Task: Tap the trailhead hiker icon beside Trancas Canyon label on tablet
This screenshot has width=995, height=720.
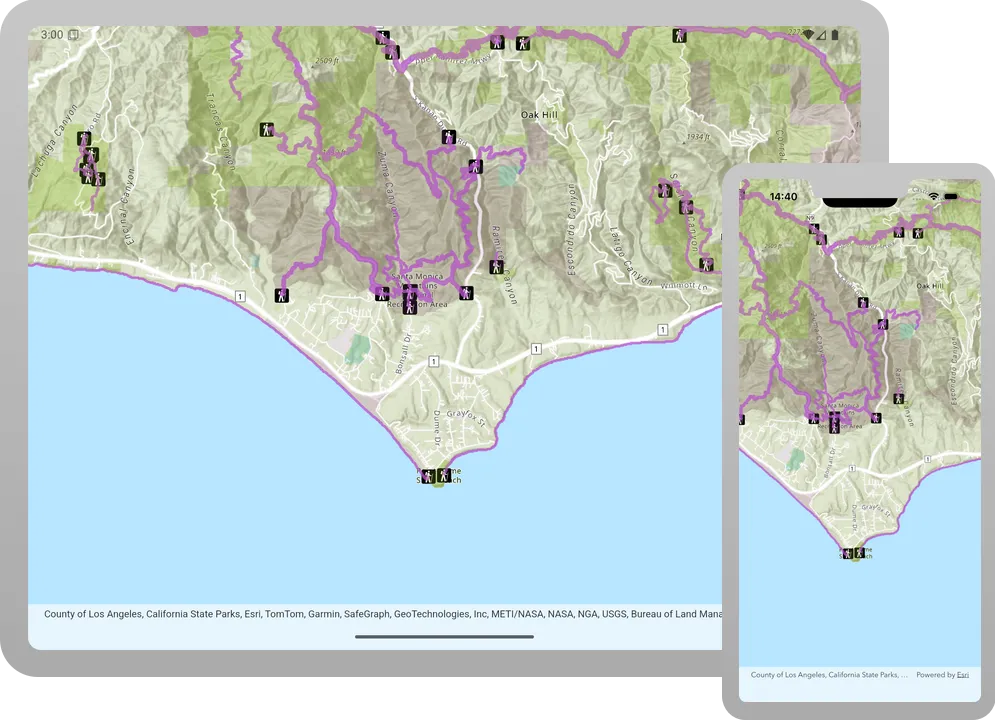Action: click(267, 130)
